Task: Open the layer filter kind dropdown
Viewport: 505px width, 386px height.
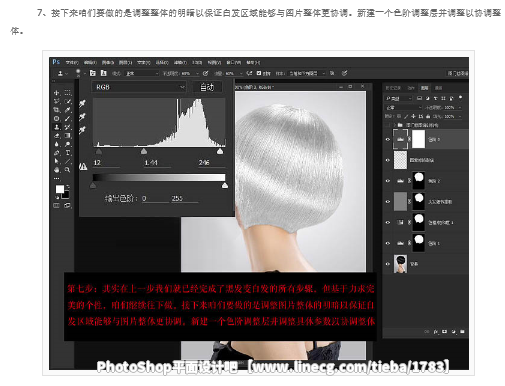Action: tap(399, 98)
